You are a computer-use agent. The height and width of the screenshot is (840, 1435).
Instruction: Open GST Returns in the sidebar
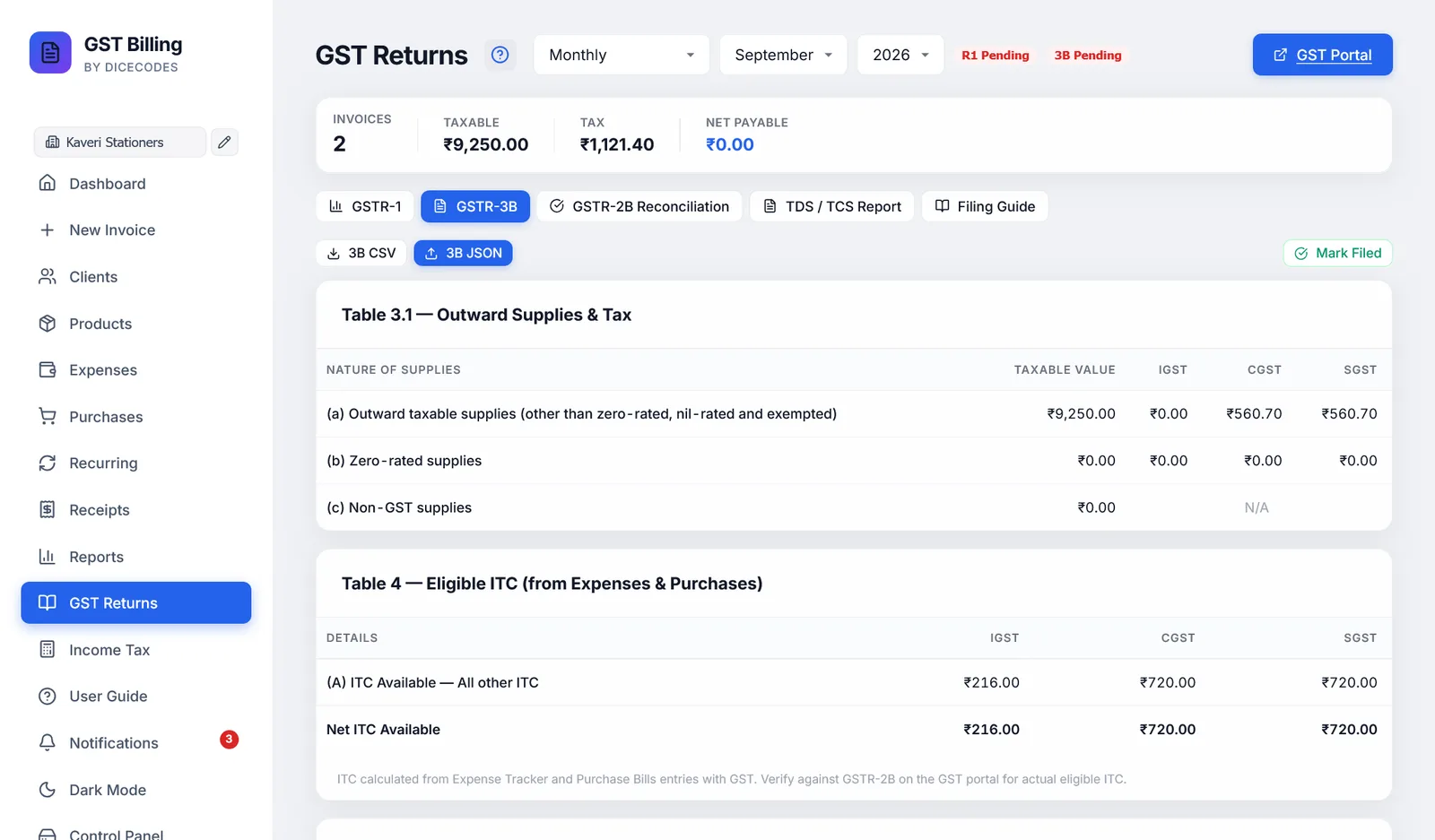[136, 602]
